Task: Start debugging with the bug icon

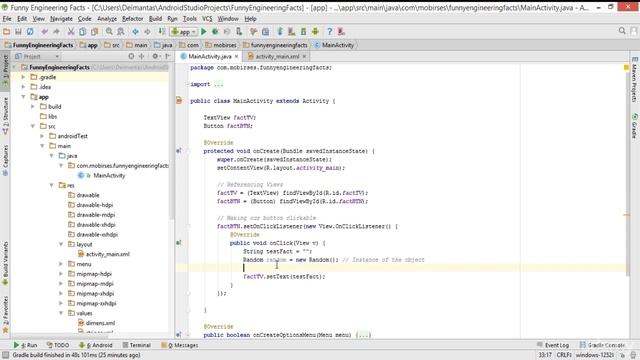Action: (215, 31)
